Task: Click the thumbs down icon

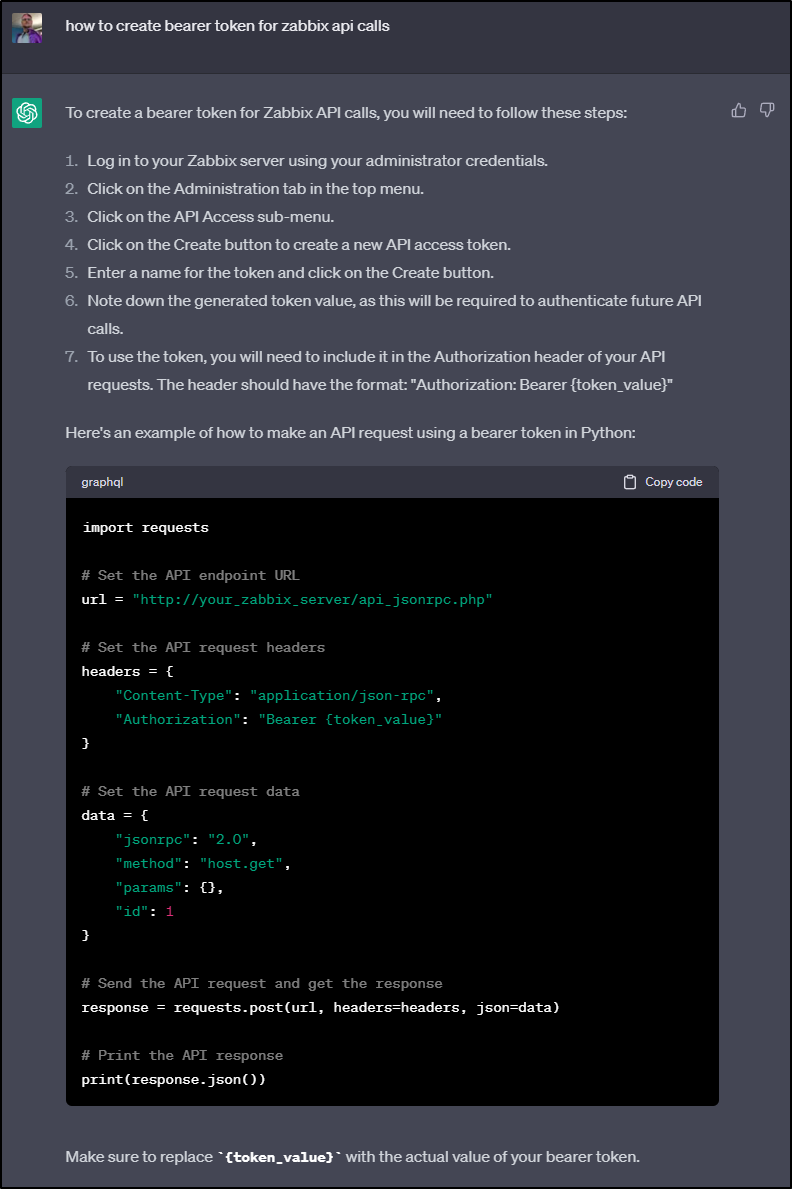Action: (767, 111)
